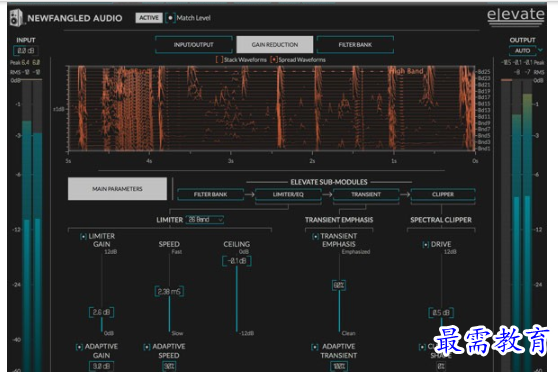Click the gain reduction waveform display
This screenshot has height=372, width=558.
pos(272,108)
